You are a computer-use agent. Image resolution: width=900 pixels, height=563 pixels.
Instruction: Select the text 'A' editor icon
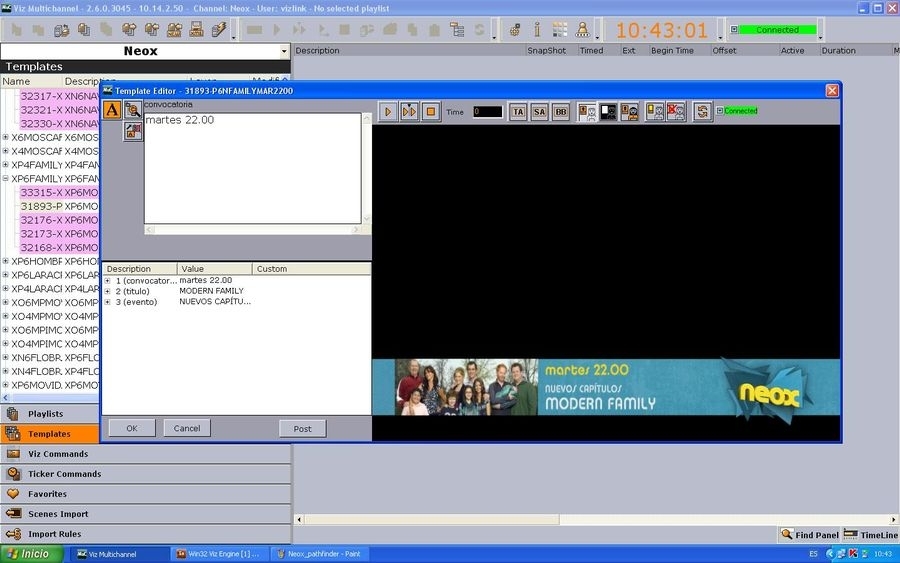click(x=112, y=110)
